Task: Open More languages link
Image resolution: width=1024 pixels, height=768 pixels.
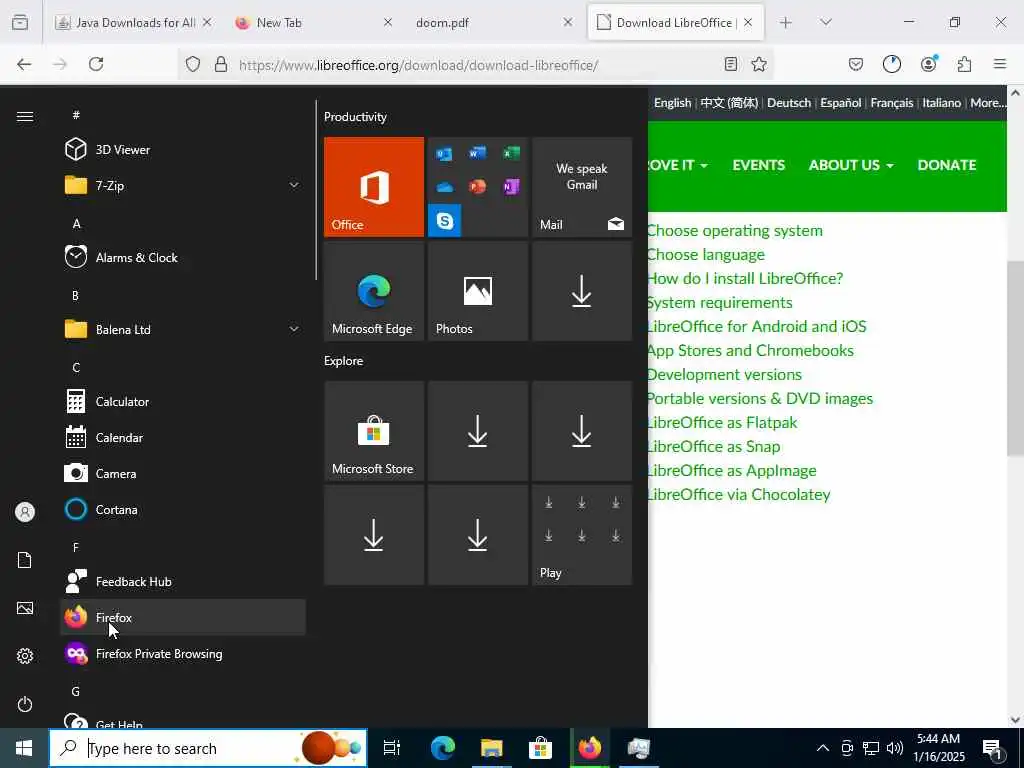Action: point(988,103)
